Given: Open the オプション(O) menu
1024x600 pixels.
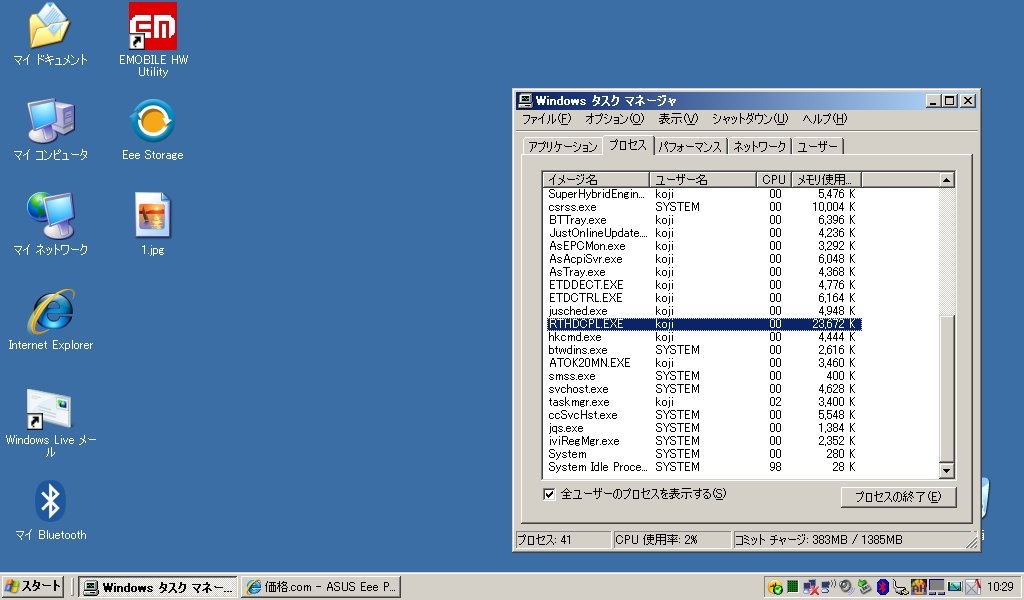Looking at the screenshot, I should pyautogui.click(x=614, y=119).
